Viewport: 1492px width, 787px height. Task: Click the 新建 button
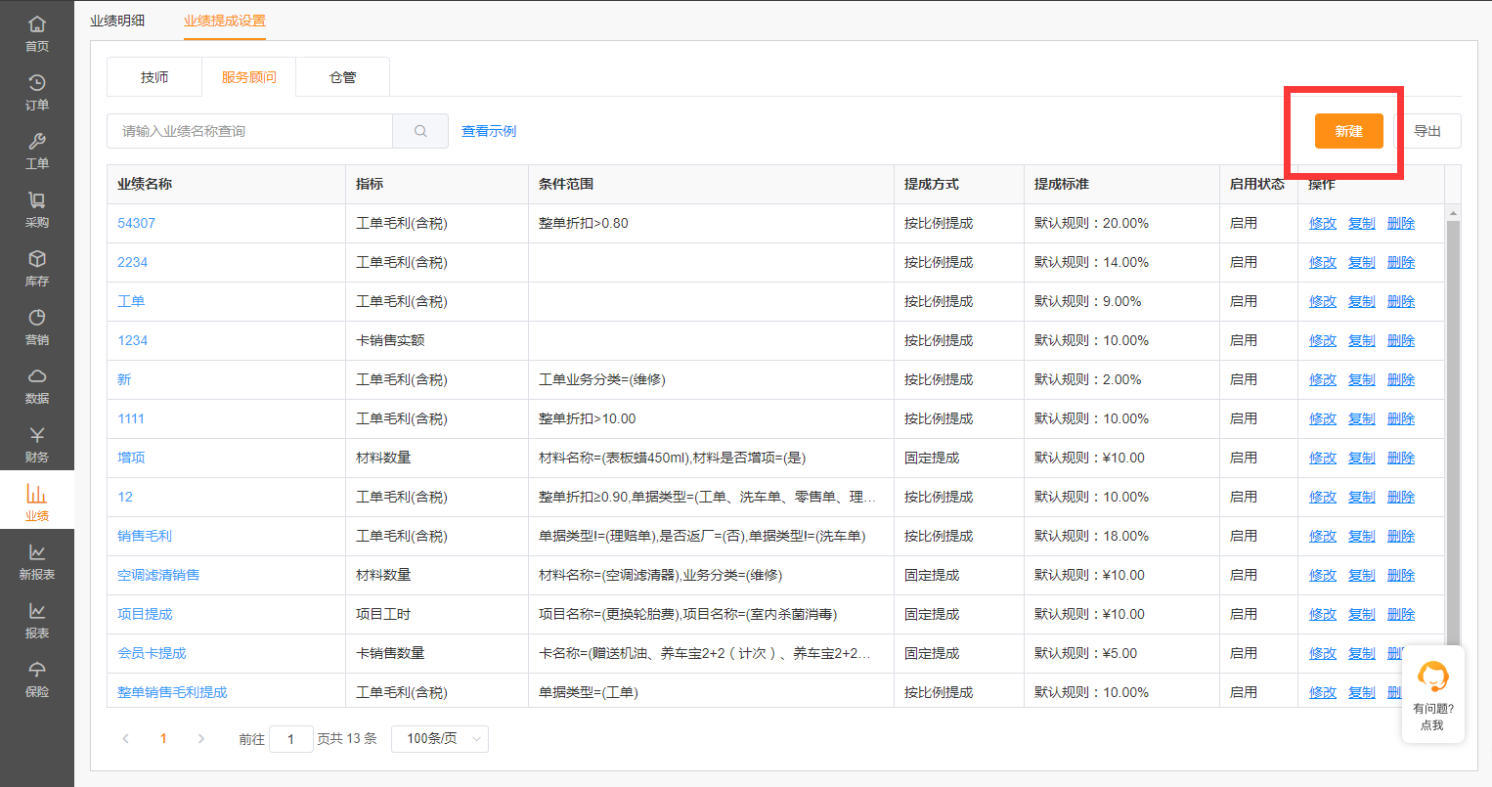coord(1349,131)
